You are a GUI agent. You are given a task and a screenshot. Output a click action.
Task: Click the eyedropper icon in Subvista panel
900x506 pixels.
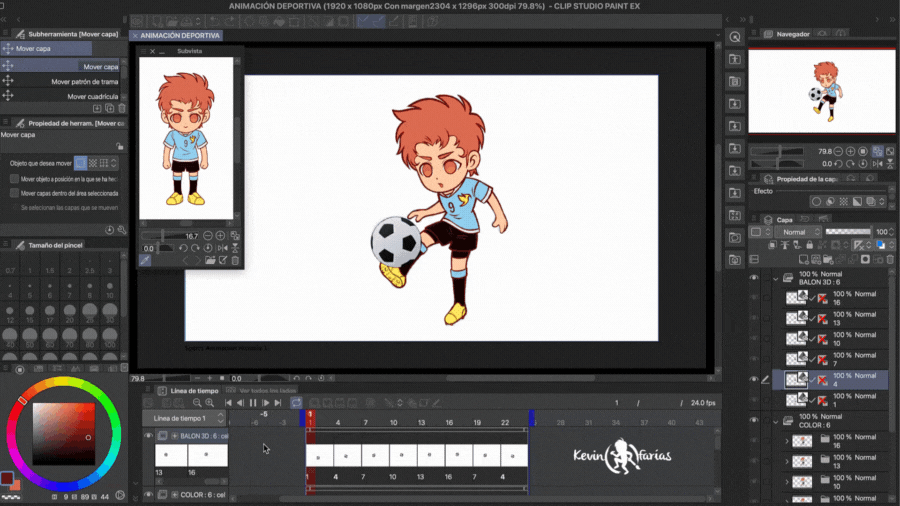[x=146, y=260]
